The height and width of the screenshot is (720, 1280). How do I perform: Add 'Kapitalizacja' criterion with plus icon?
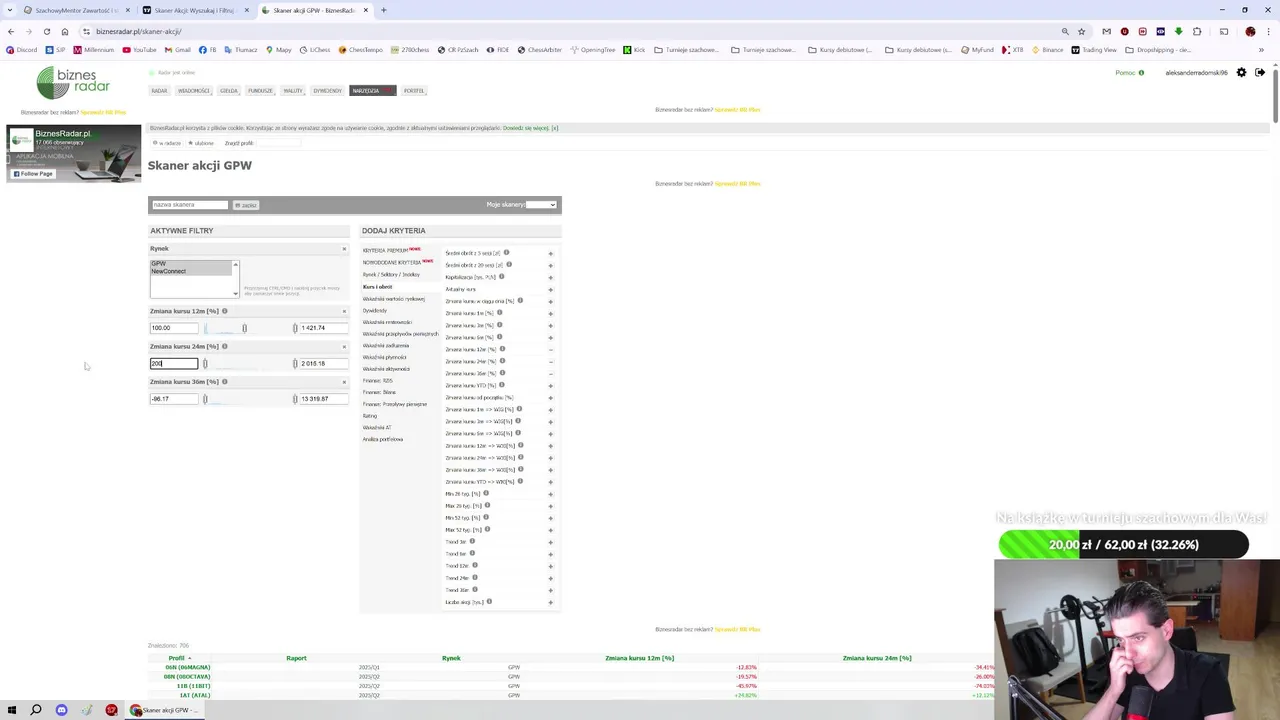[x=550, y=277]
